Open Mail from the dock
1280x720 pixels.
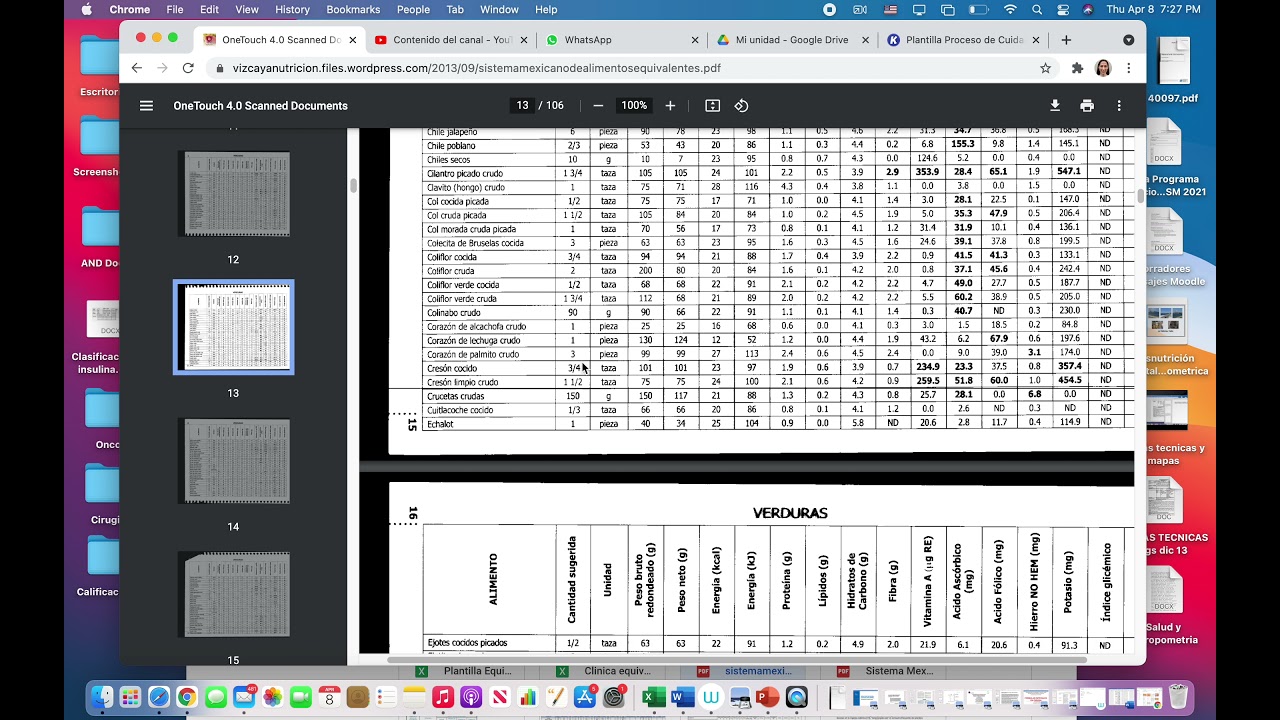click(x=243, y=697)
